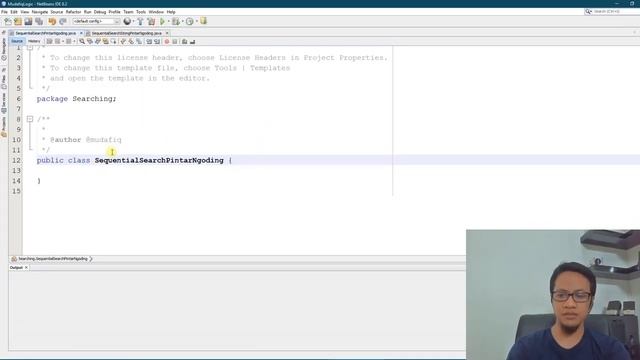Screen dimensions: 640x360
Task: Go to next bookmark icon
Action: (131, 41)
